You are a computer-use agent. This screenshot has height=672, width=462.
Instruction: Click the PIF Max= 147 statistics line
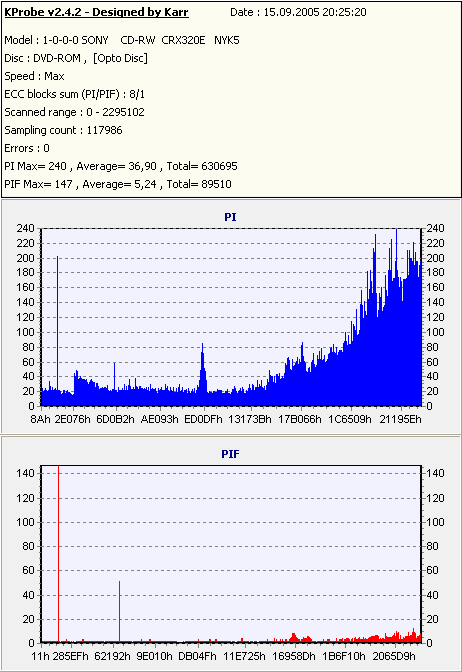point(118,184)
